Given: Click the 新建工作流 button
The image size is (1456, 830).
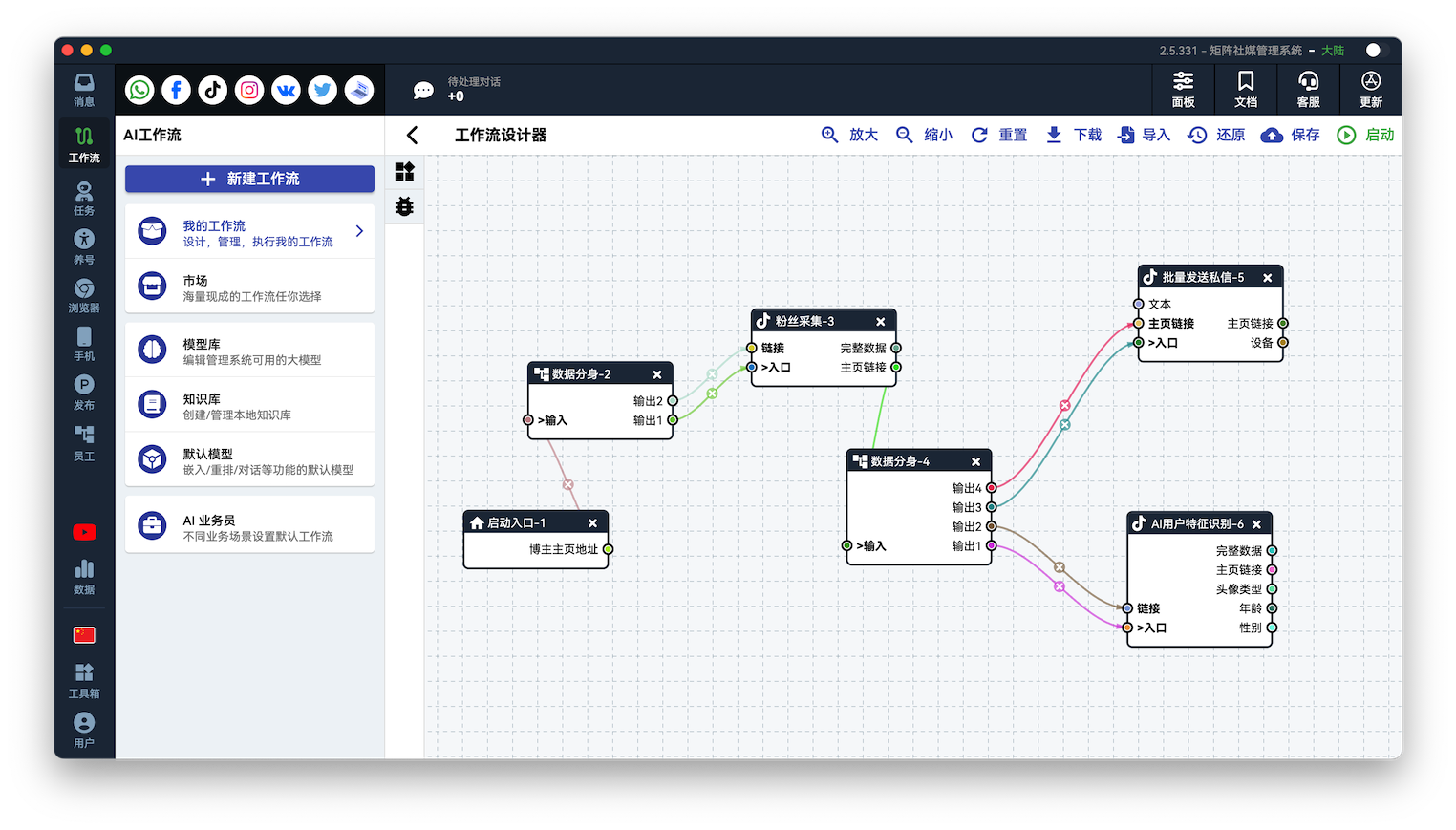Looking at the screenshot, I should click(249, 179).
